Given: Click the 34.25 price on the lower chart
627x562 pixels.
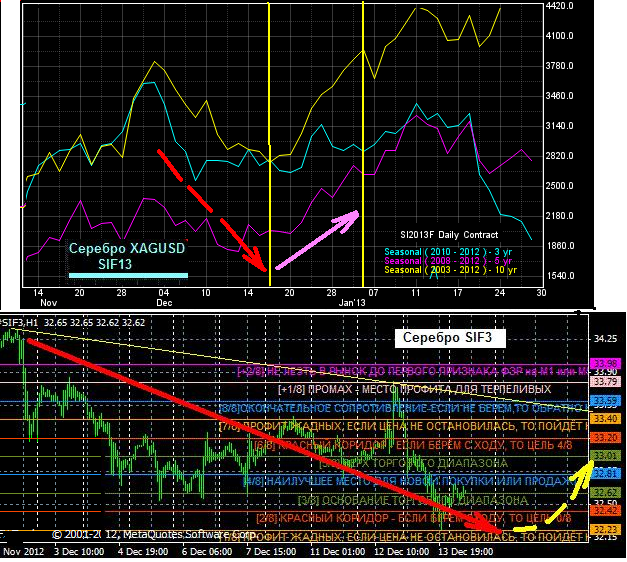Looking at the screenshot, I should tap(604, 339).
